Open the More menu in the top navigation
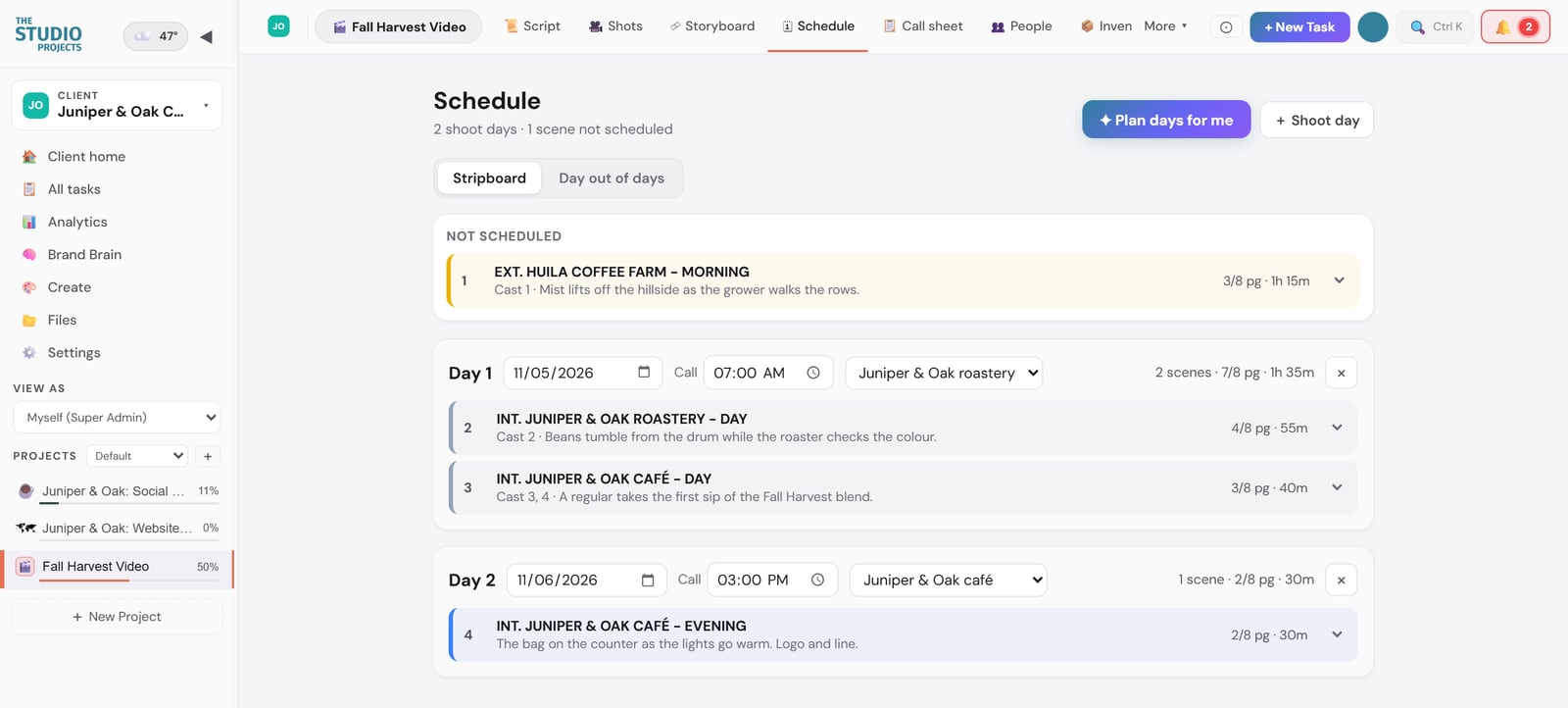The height and width of the screenshot is (708, 1568). click(x=1165, y=26)
